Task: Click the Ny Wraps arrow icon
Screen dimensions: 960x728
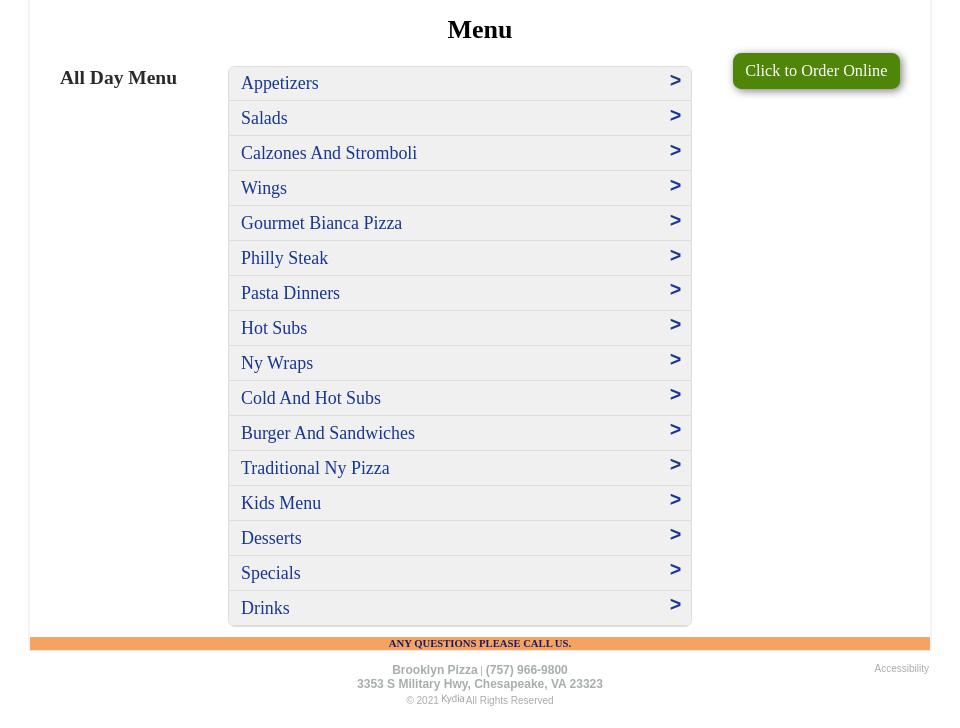Action: [675, 360]
